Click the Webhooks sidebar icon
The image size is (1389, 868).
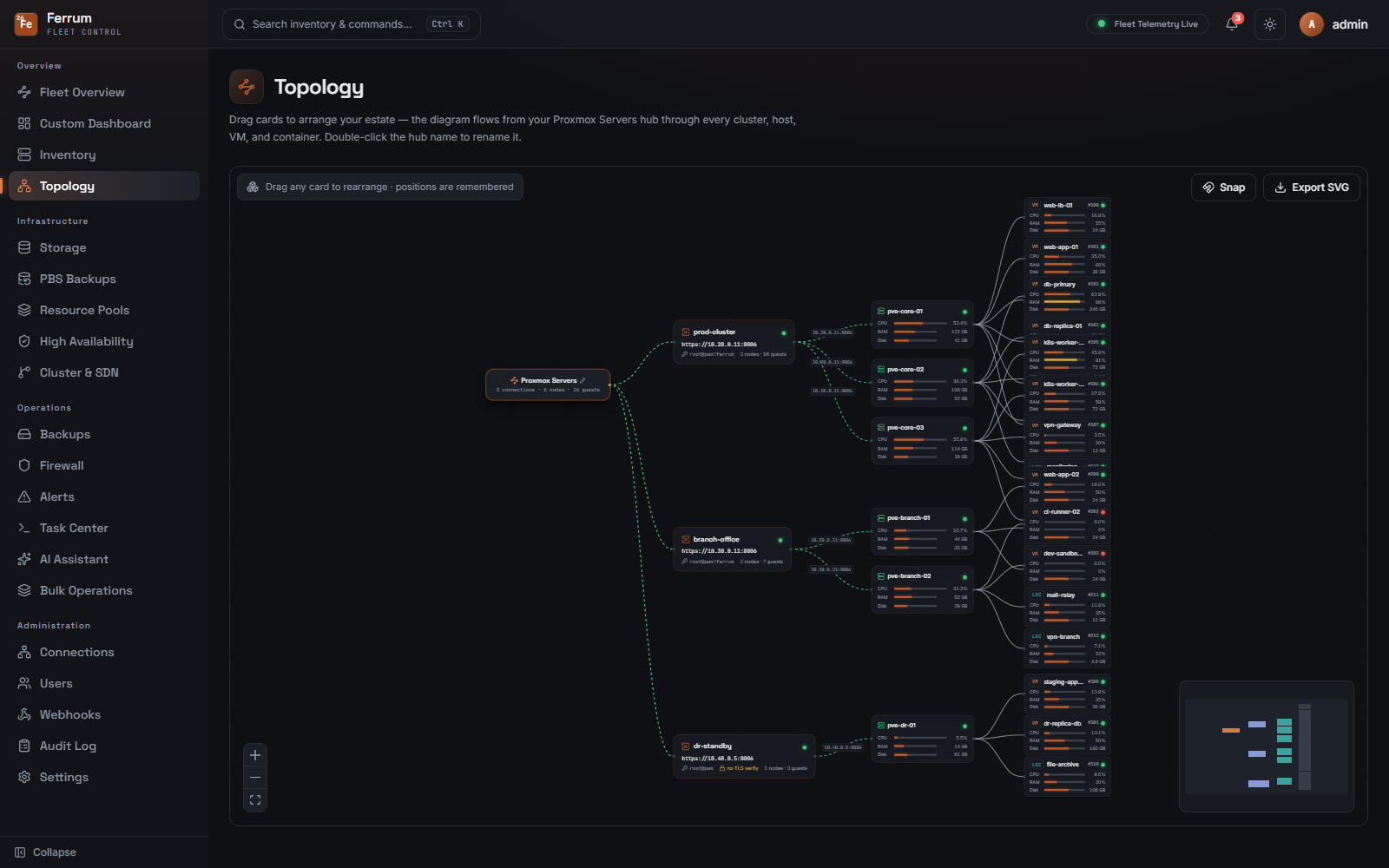(x=24, y=714)
